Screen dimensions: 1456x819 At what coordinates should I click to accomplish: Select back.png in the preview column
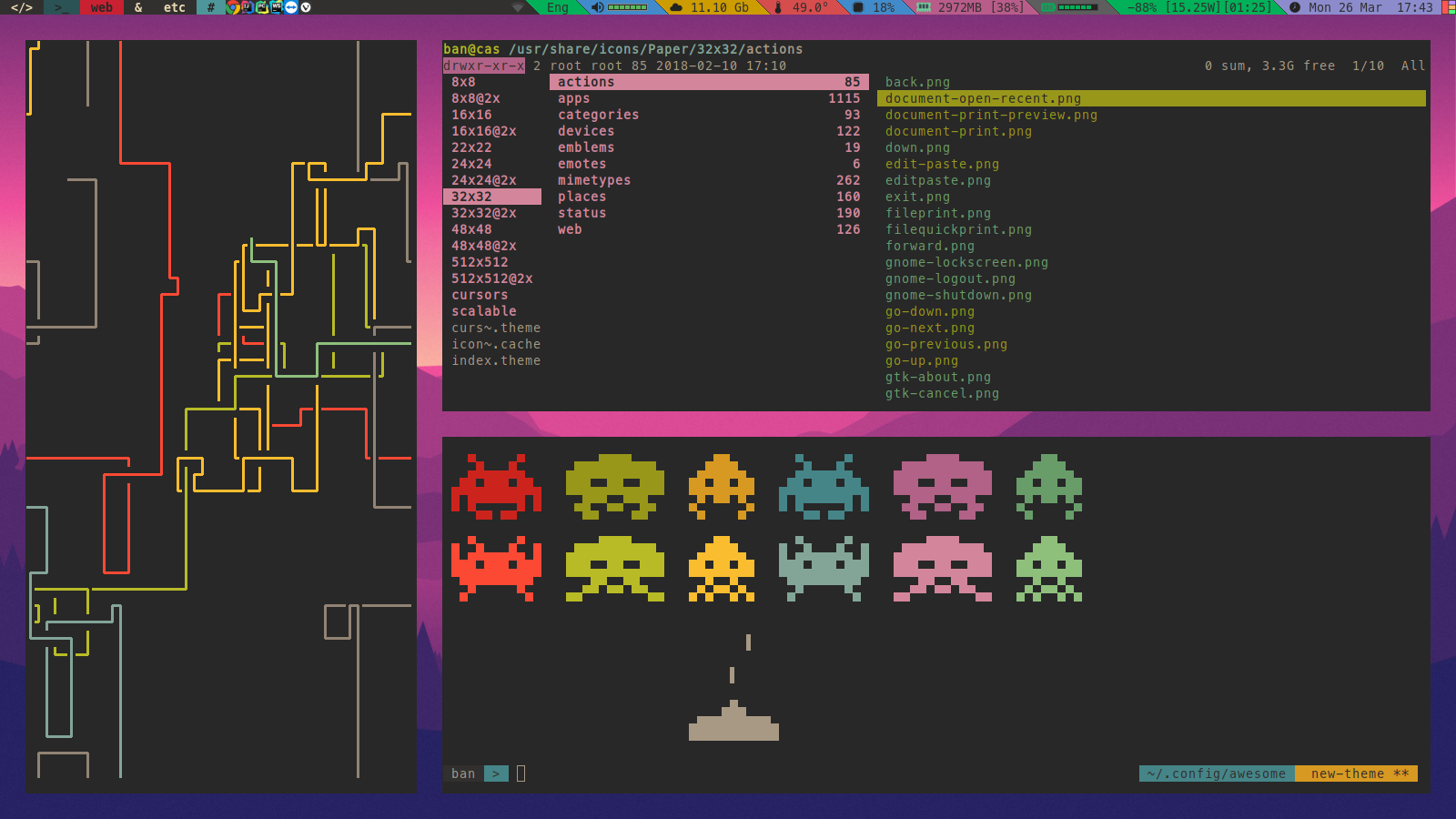coord(917,82)
